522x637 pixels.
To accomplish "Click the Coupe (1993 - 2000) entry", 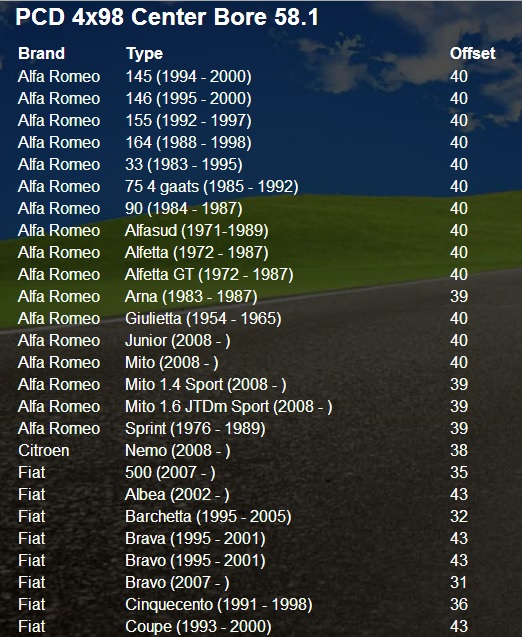I will 198,626.
